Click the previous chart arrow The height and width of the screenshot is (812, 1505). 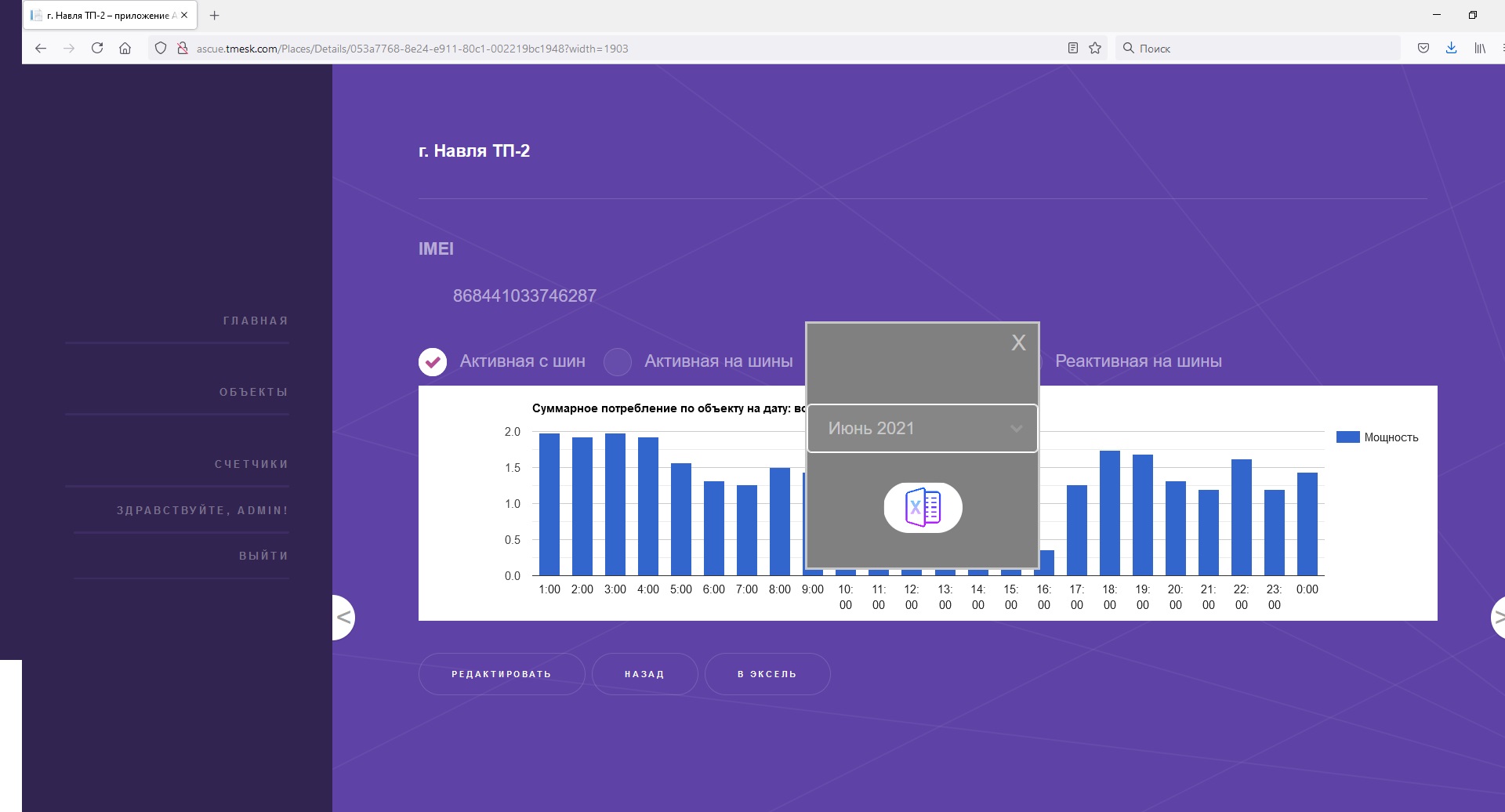344,618
